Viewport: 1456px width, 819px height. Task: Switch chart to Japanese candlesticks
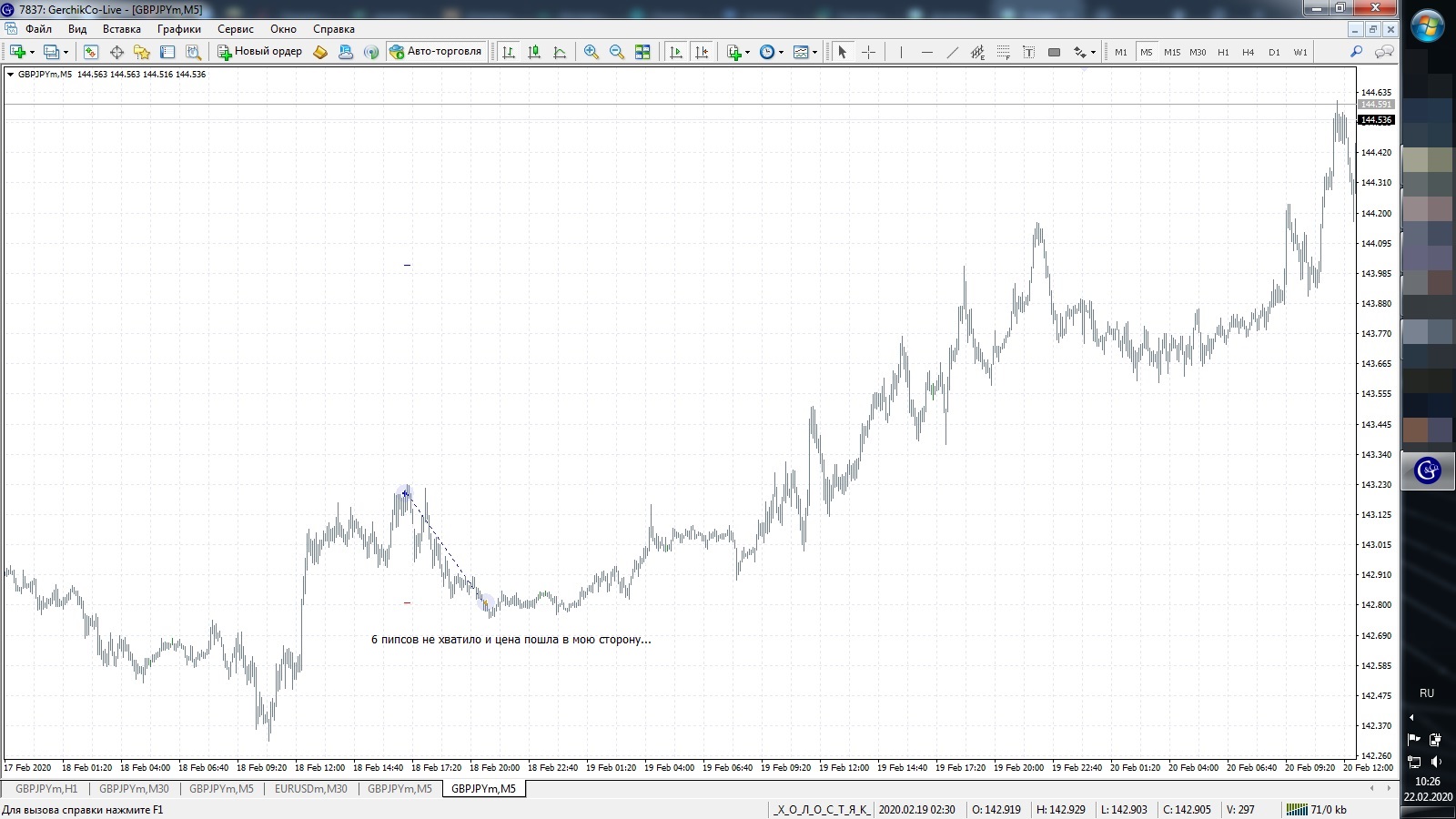coord(534,52)
